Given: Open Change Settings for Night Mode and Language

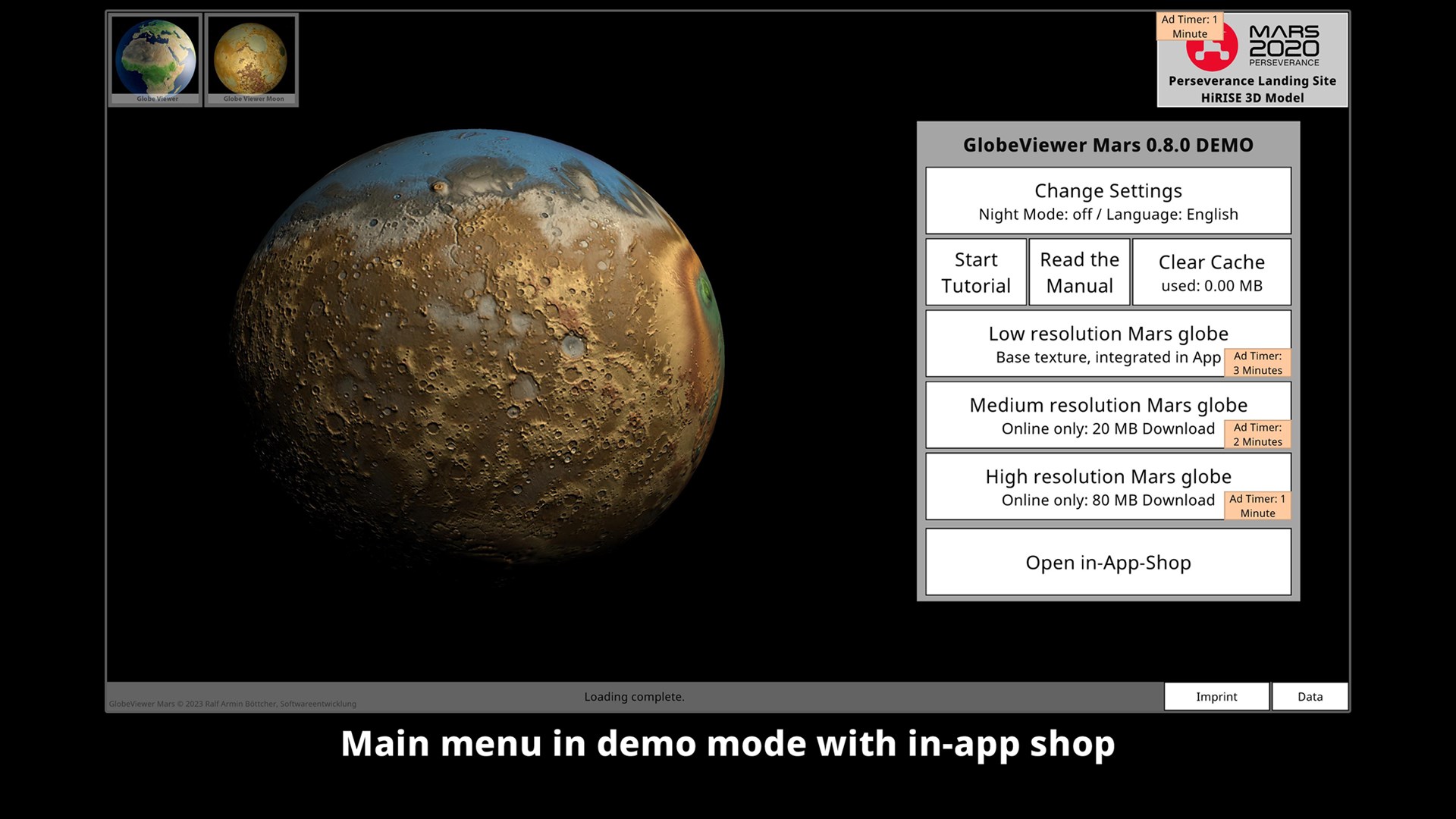Looking at the screenshot, I should point(1108,201).
